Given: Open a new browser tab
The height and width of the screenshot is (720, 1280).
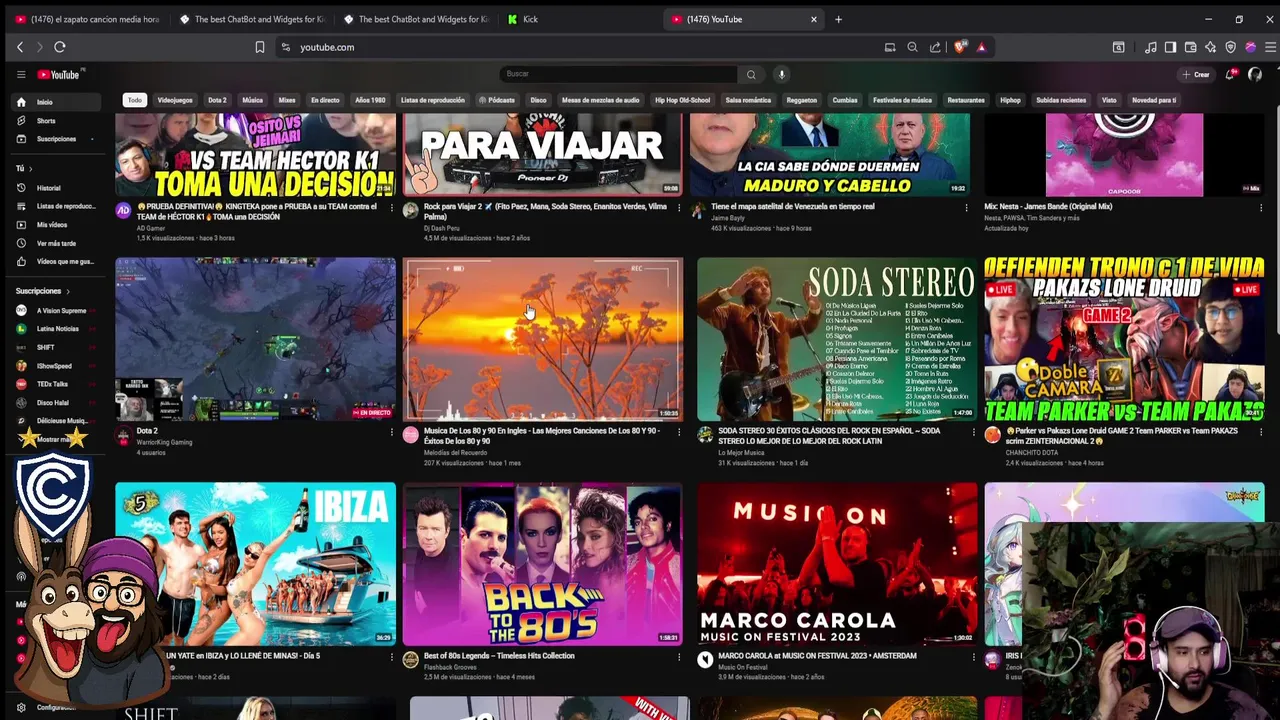Looking at the screenshot, I should pos(838,19).
